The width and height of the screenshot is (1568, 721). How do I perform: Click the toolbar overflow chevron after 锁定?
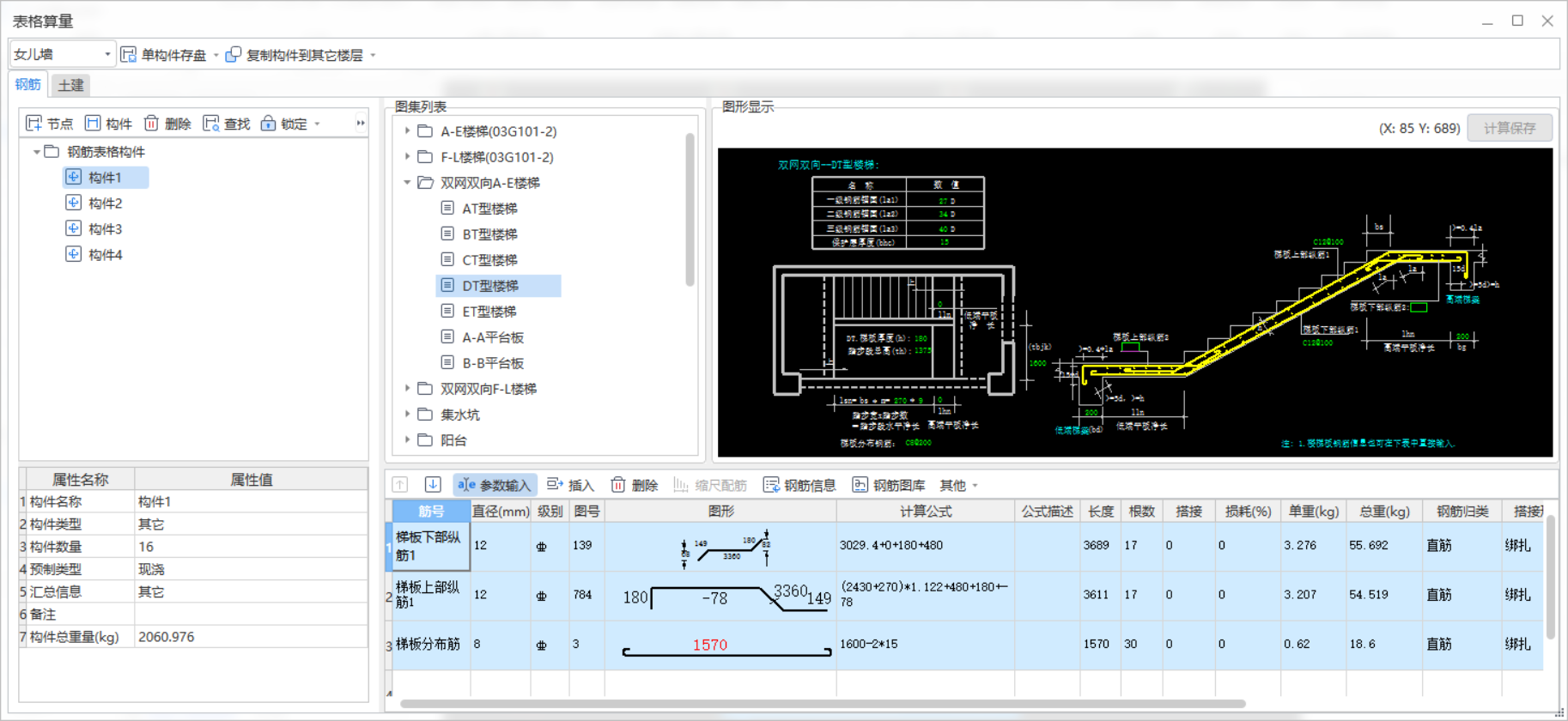[x=361, y=124]
